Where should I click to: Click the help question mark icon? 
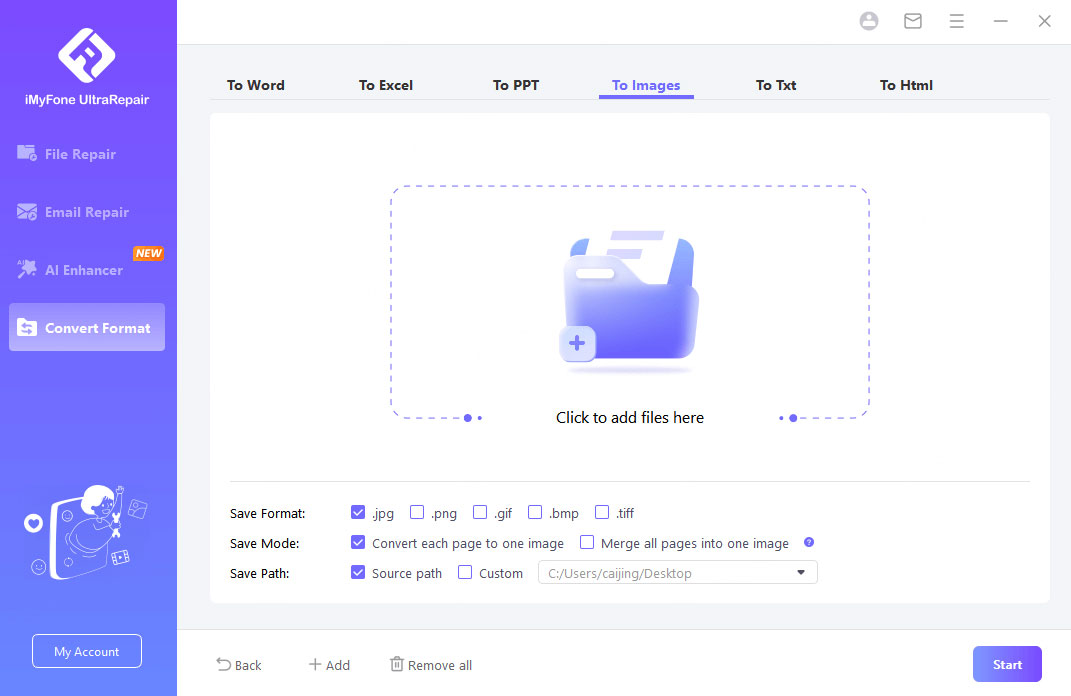click(x=809, y=543)
